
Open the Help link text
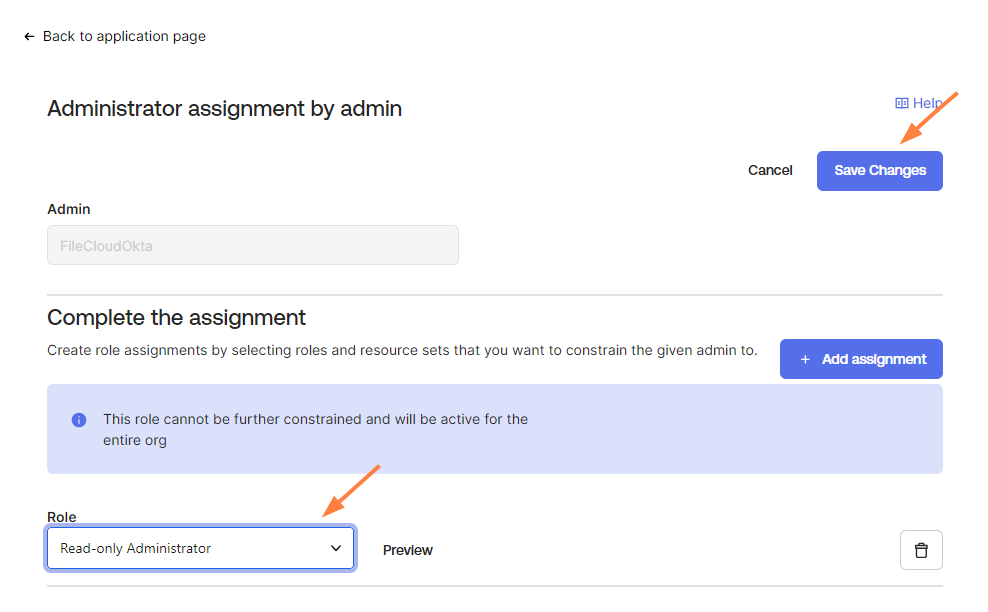pyautogui.click(x=926, y=103)
